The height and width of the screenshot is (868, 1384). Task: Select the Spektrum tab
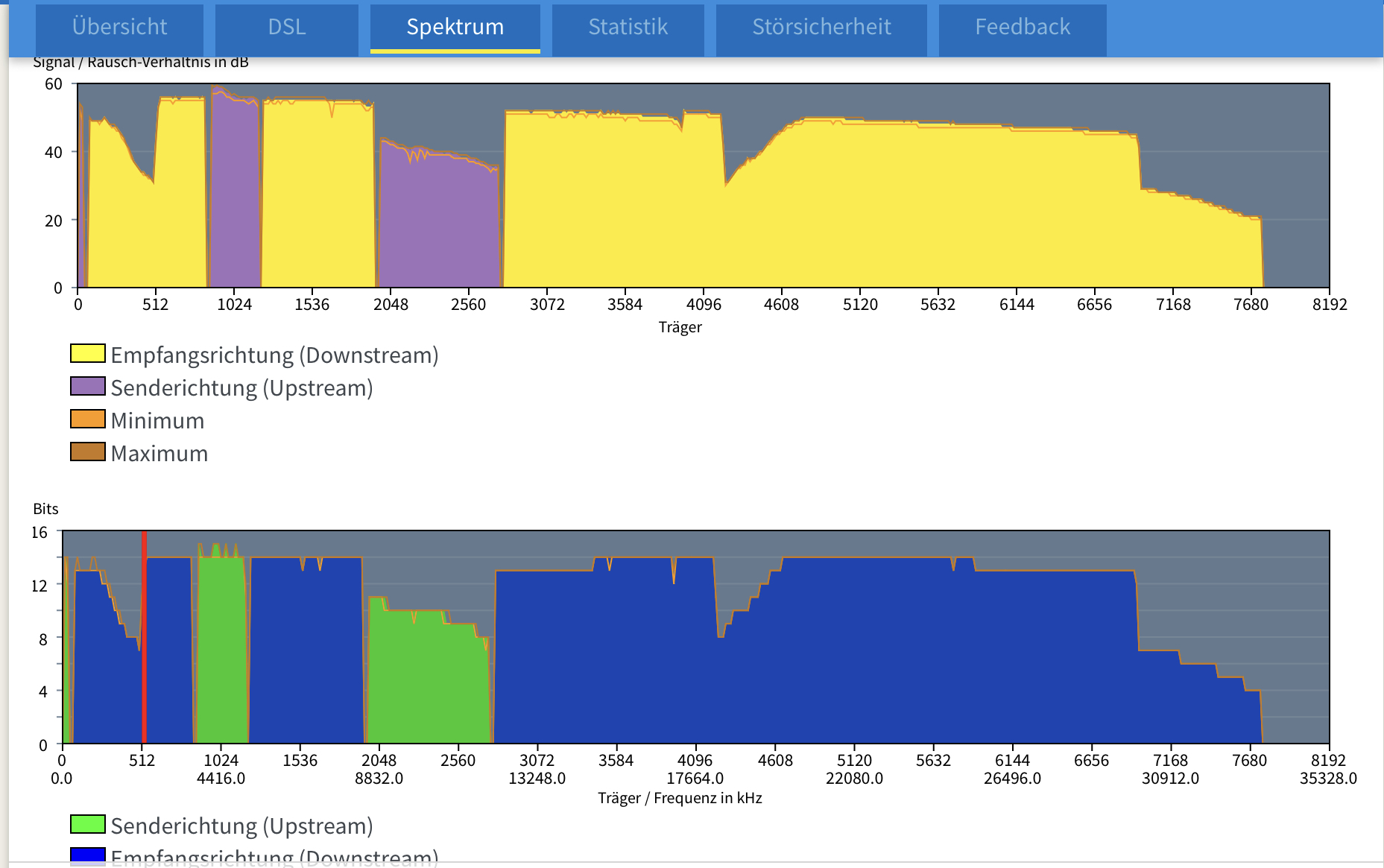455,28
